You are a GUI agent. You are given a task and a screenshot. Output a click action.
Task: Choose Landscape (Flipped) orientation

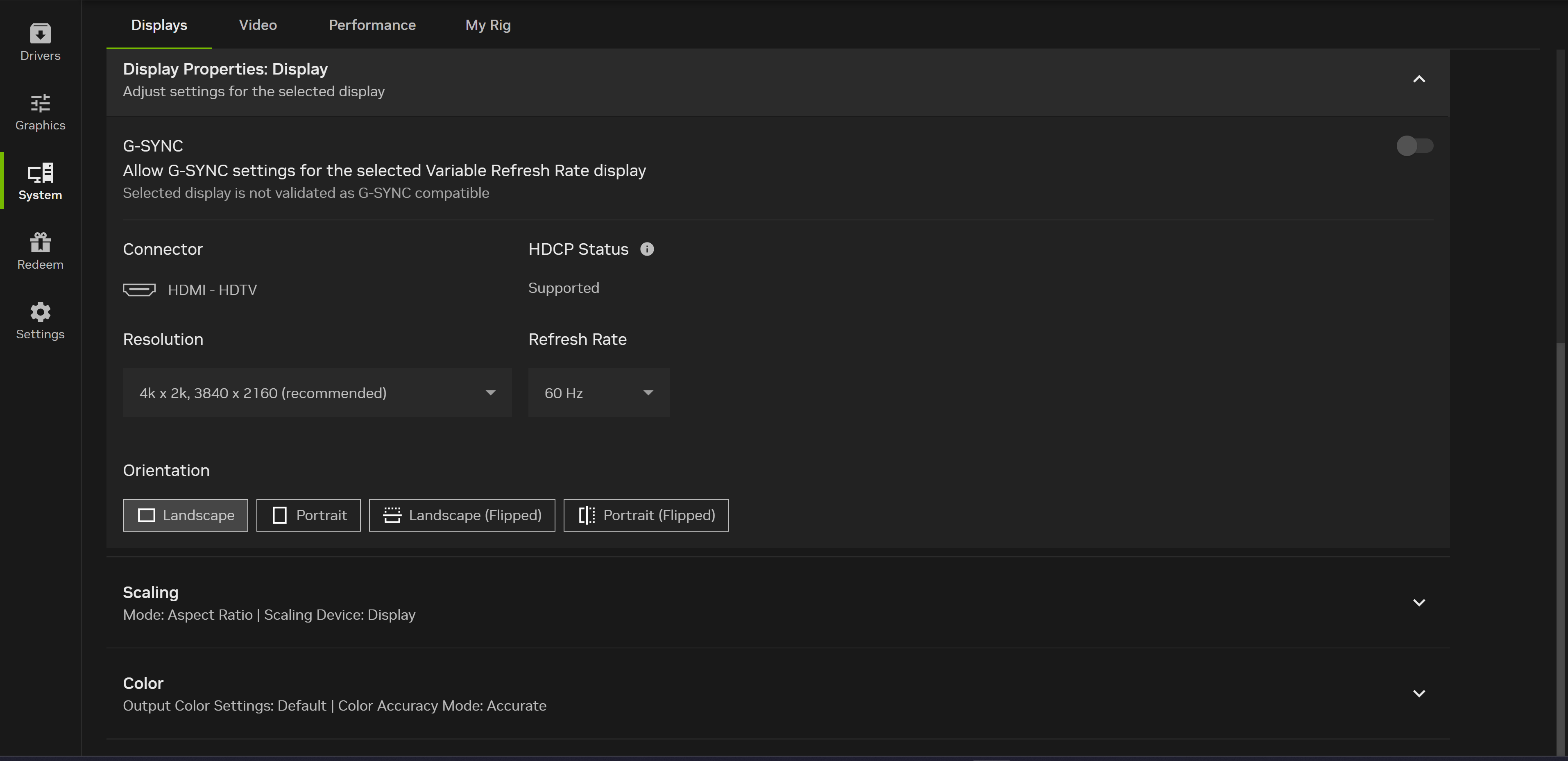click(461, 515)
